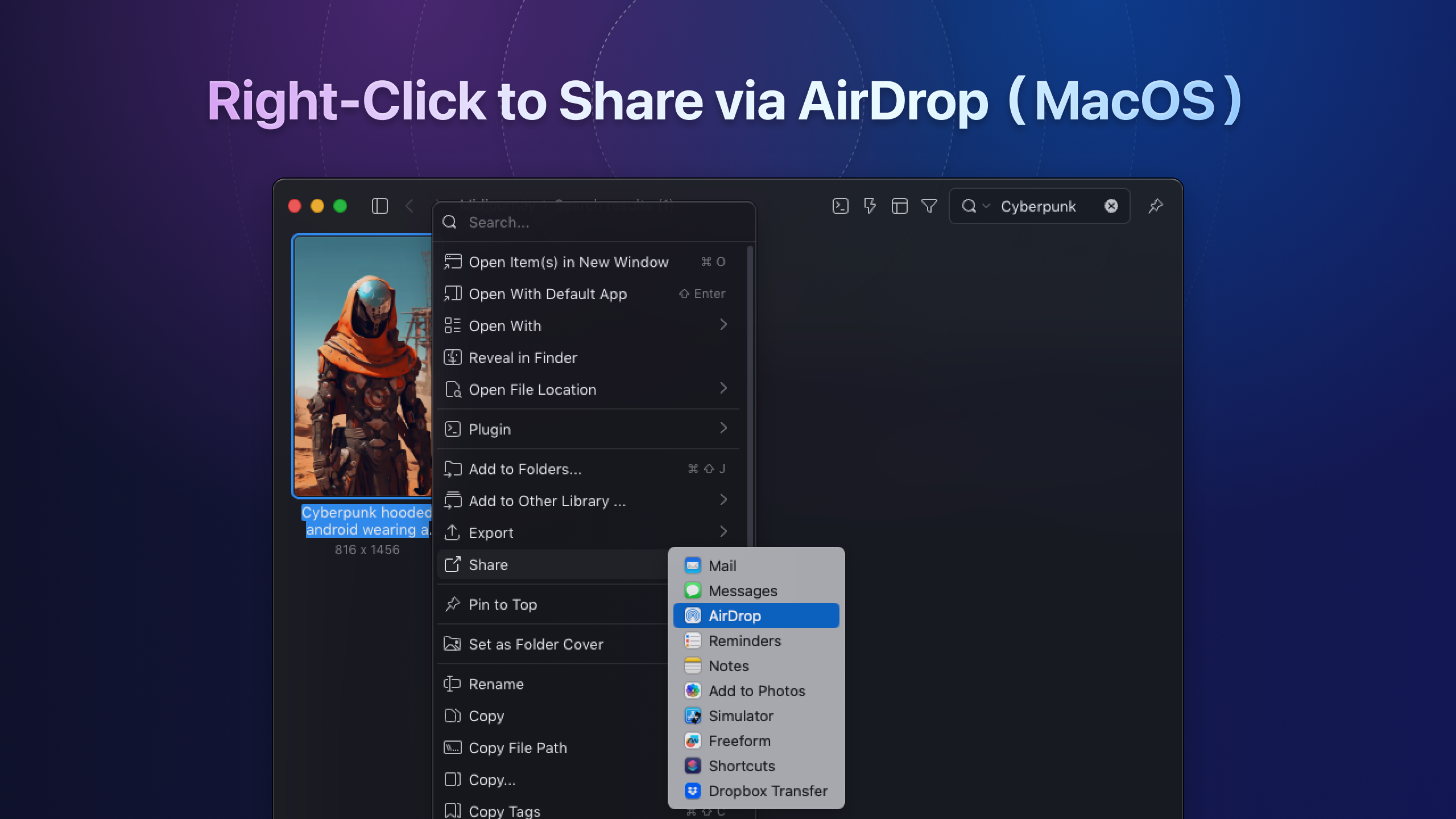Open the terminal icon in the toolbar
1456x819 pixels.
click(840, 206)
